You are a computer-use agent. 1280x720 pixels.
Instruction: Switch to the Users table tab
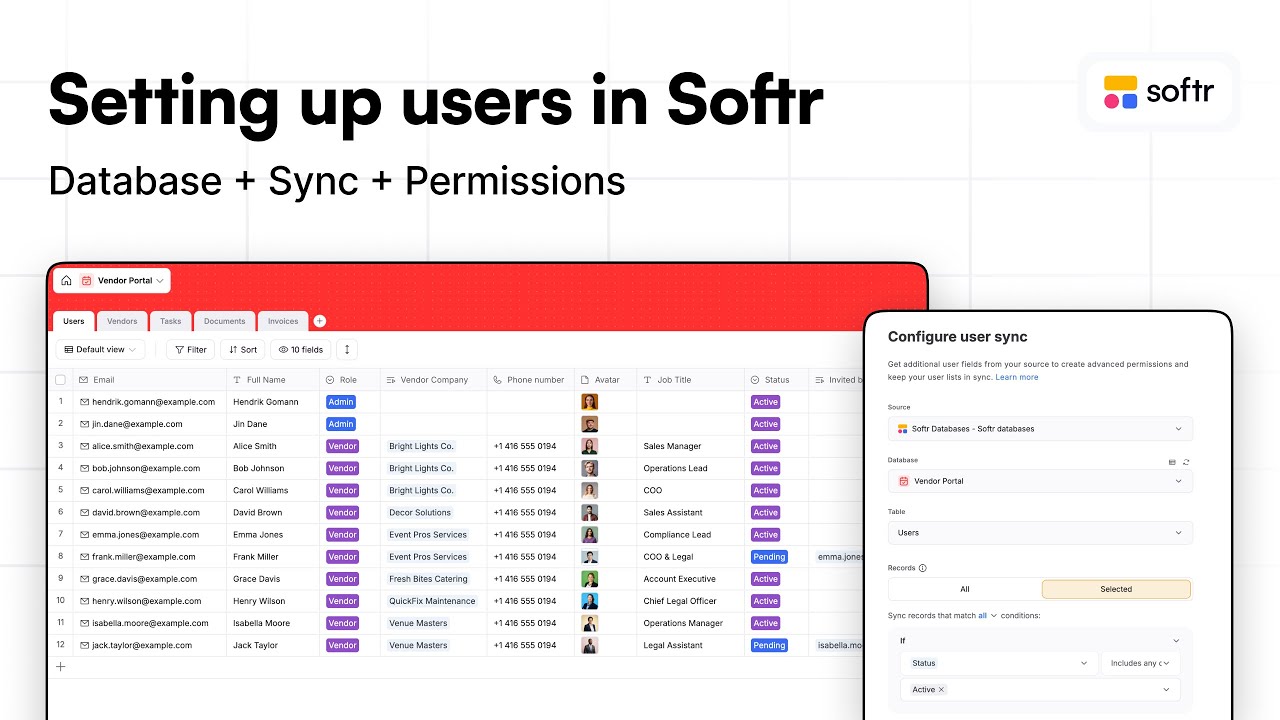click(74, 321)
